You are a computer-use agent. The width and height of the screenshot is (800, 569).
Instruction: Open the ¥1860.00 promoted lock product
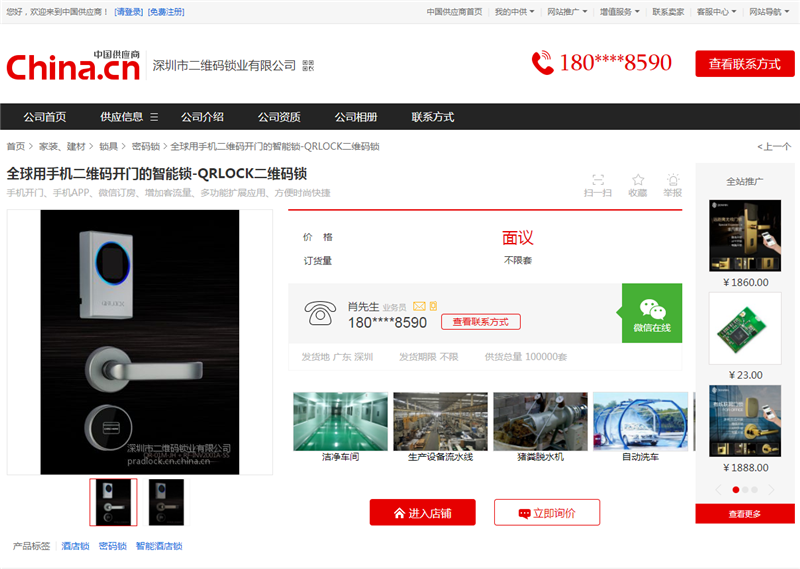[x=745, y=235]
